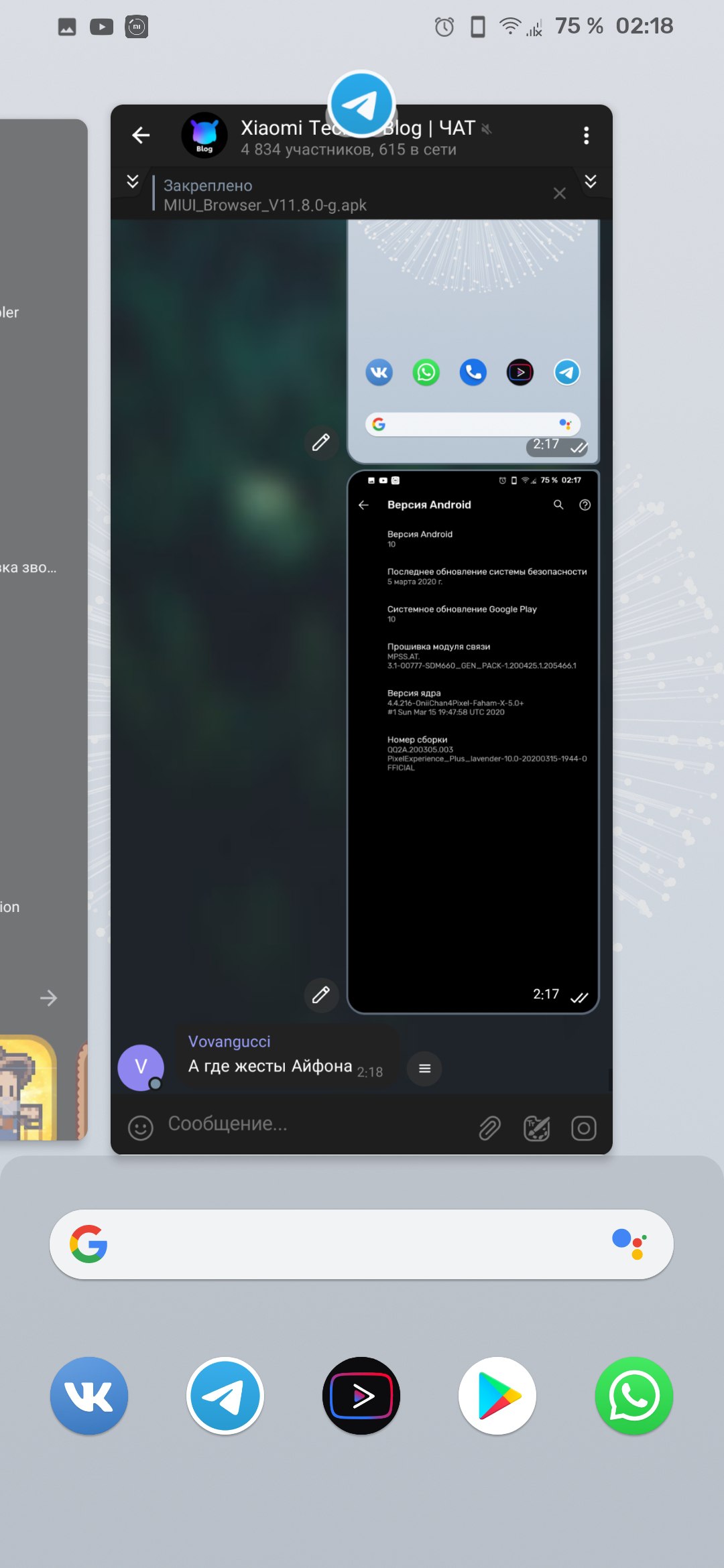This screenshot has height=1568, width=724.
Task: Expand the right double-chevron in the pinned bar
Action: point(591,182)
